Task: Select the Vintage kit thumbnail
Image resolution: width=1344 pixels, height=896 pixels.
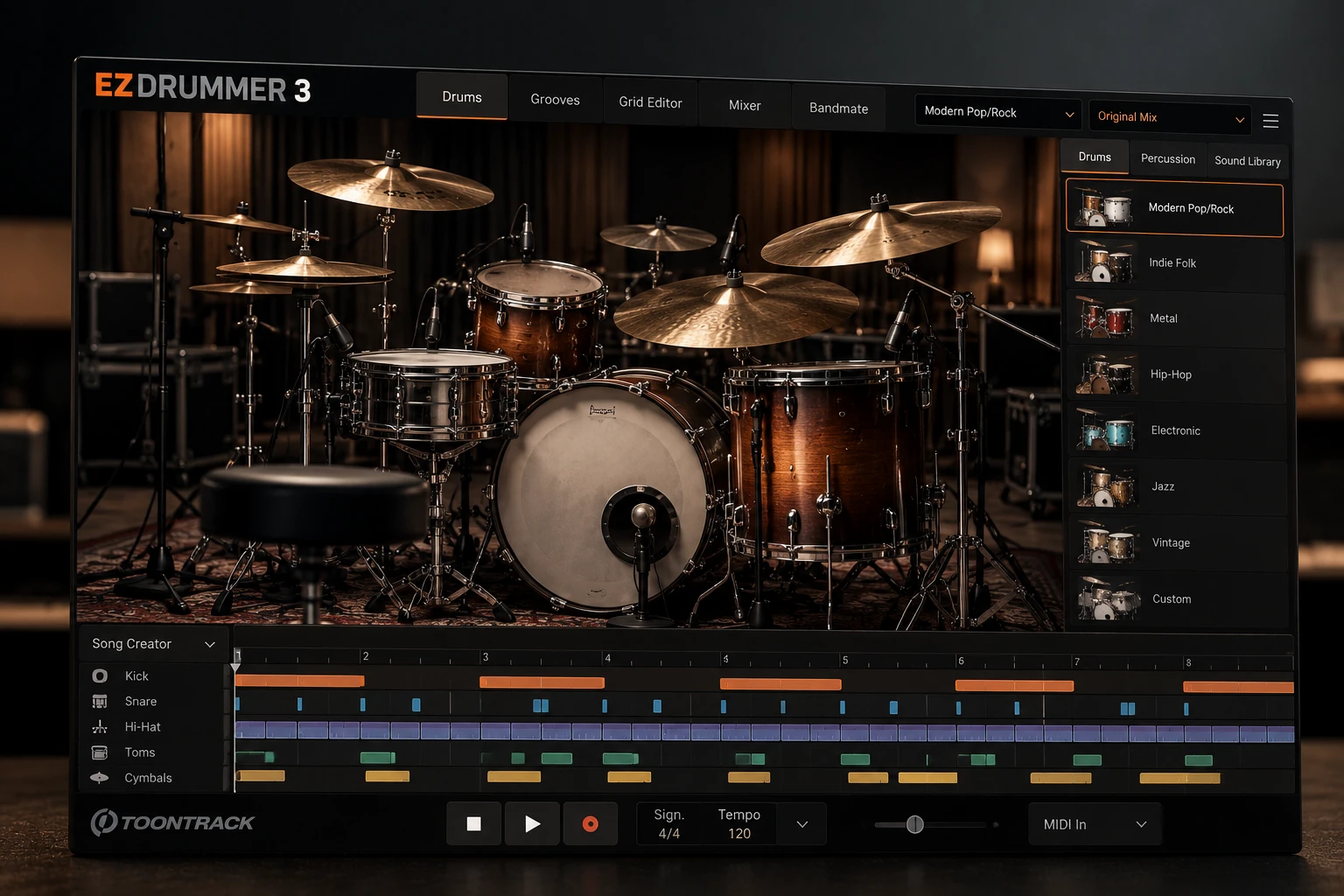Action: pyautogui.click(x=1107, y=542)
